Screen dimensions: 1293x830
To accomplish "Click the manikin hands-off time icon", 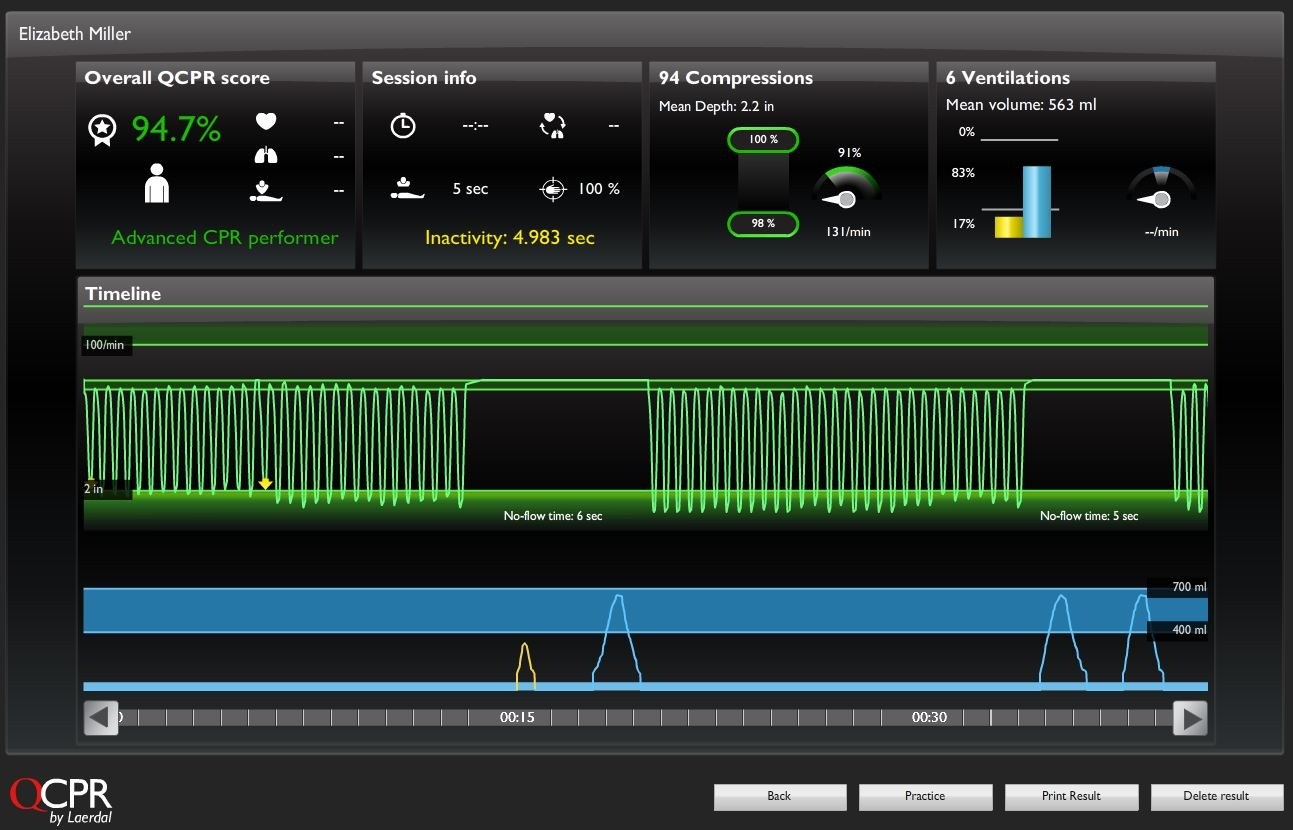I will 408,188.
